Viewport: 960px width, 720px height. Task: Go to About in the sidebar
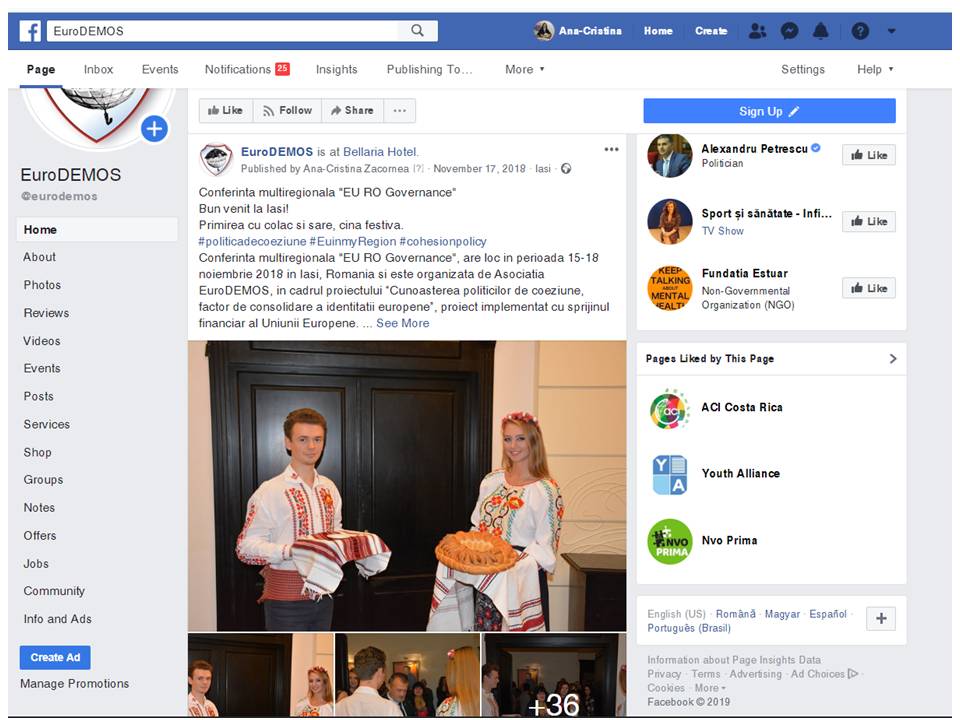39,257
